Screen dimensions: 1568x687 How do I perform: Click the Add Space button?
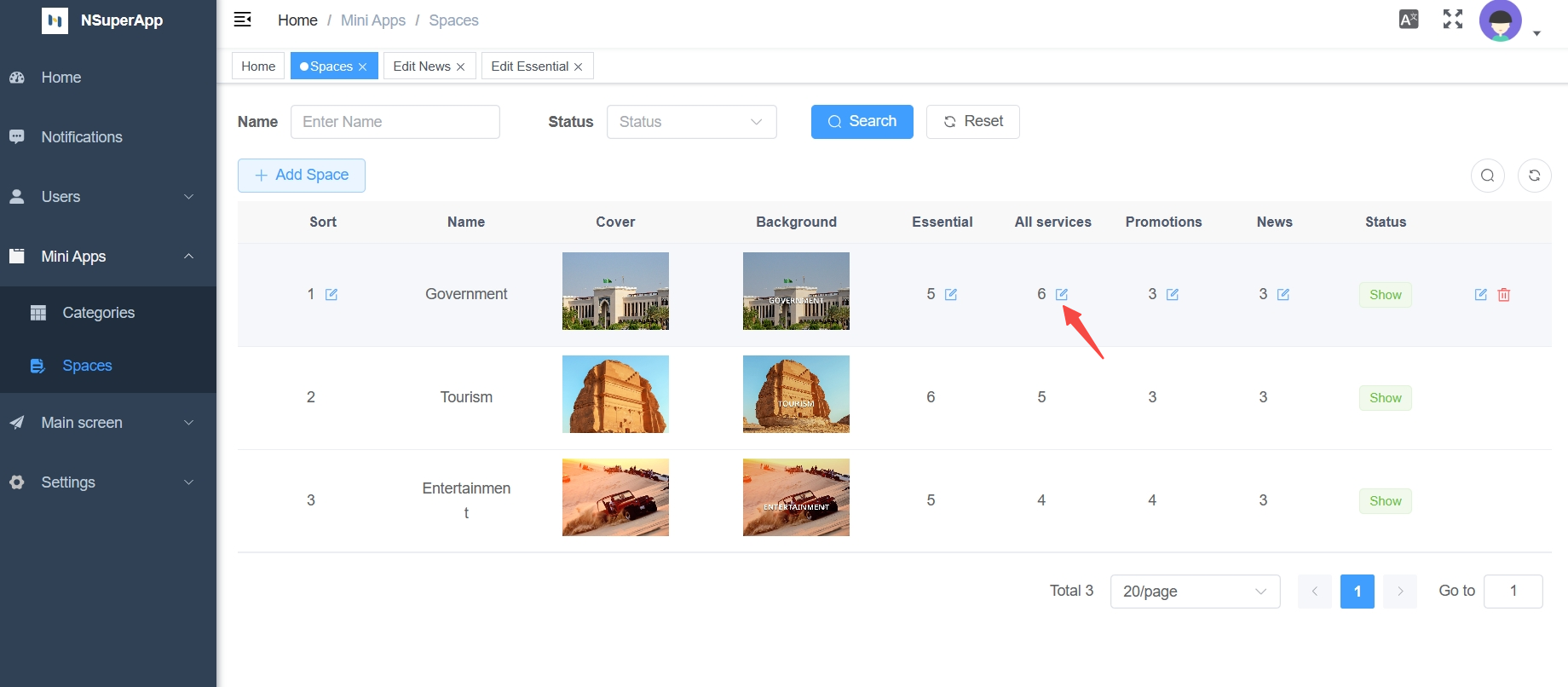[x=302, y=176]
